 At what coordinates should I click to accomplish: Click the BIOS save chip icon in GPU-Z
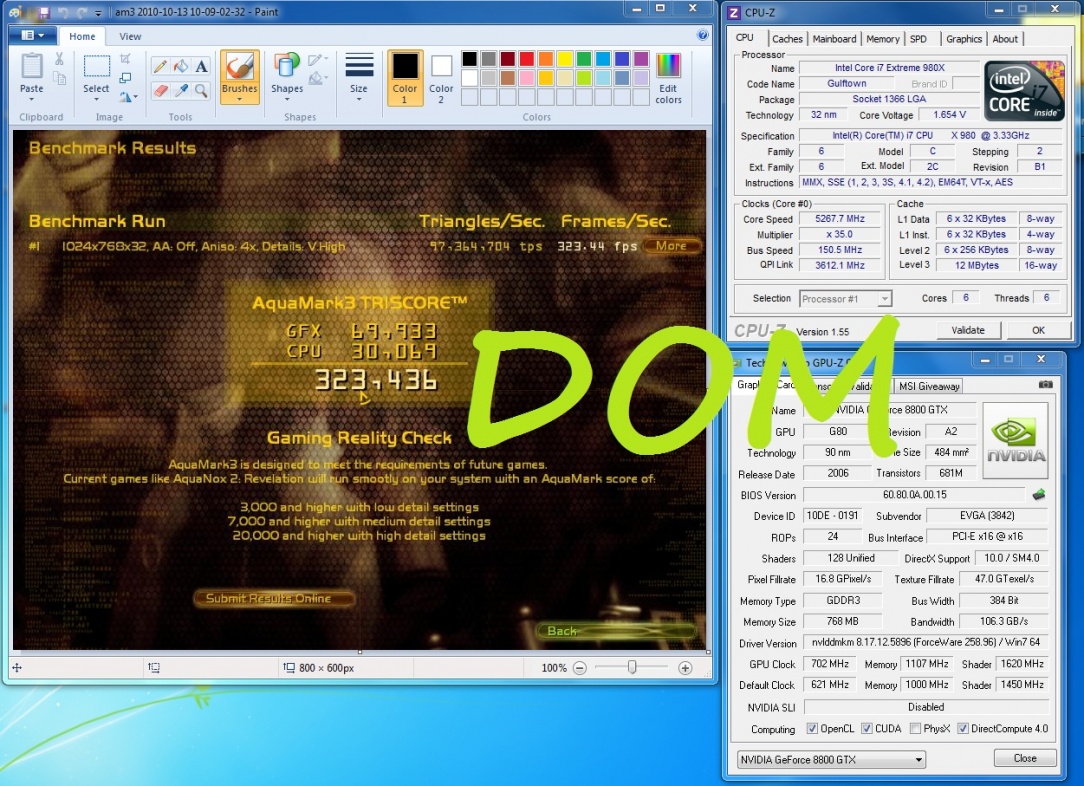click(x=1039, y=494)
